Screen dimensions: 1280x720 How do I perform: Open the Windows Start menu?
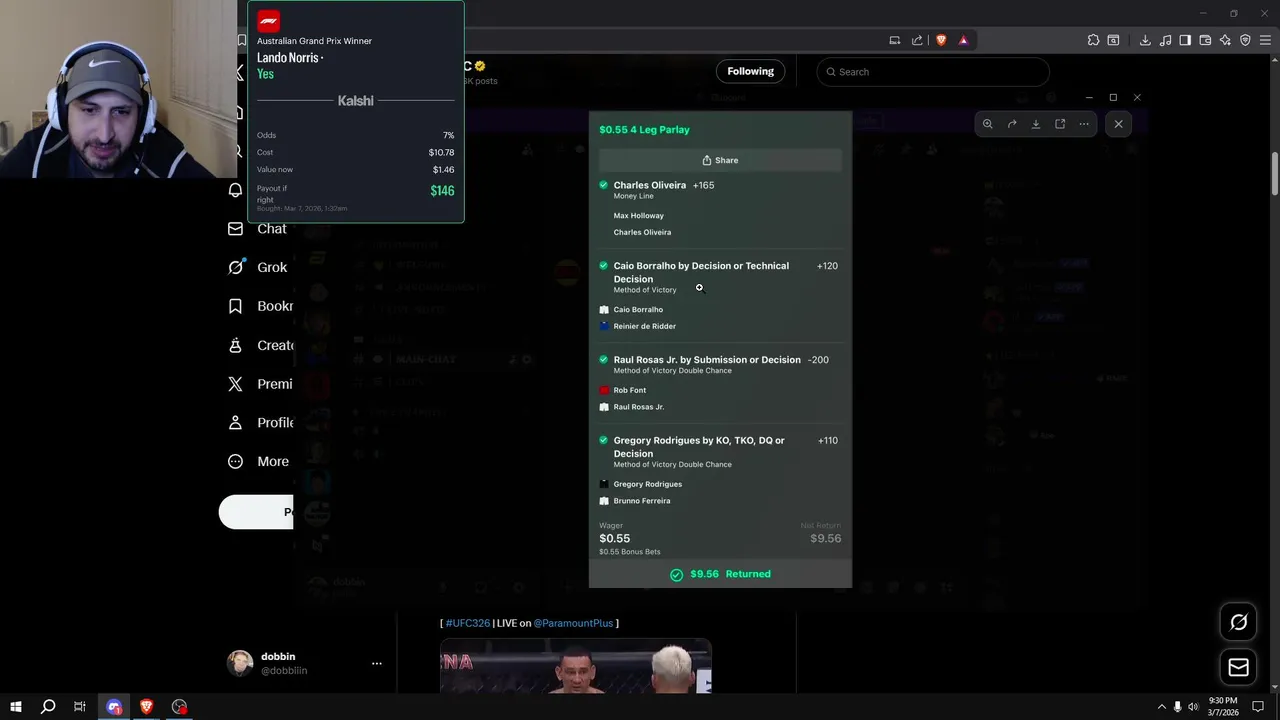16,706
